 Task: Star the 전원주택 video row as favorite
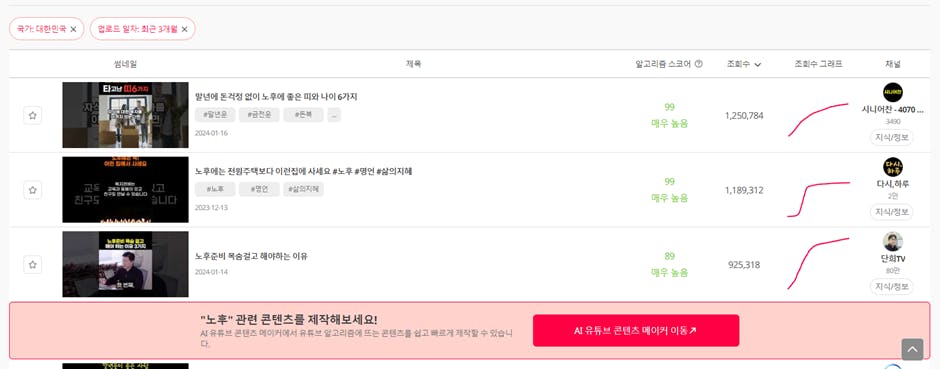[32, 190]
